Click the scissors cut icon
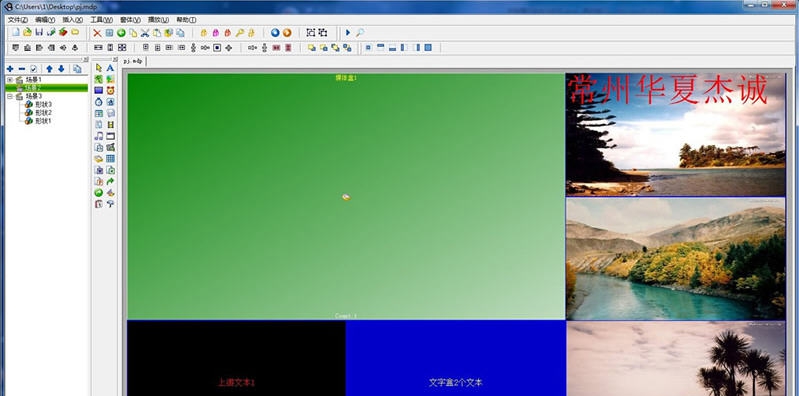 pos(145,33)
